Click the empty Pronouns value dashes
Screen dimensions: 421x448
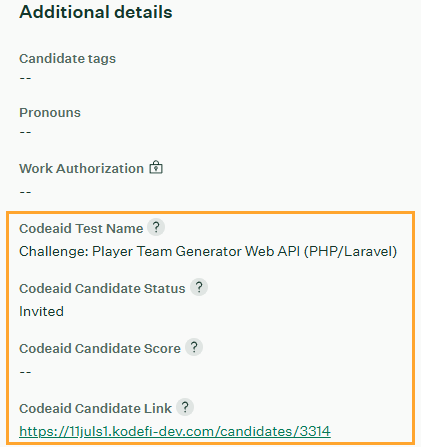click(x=25, y=132)
